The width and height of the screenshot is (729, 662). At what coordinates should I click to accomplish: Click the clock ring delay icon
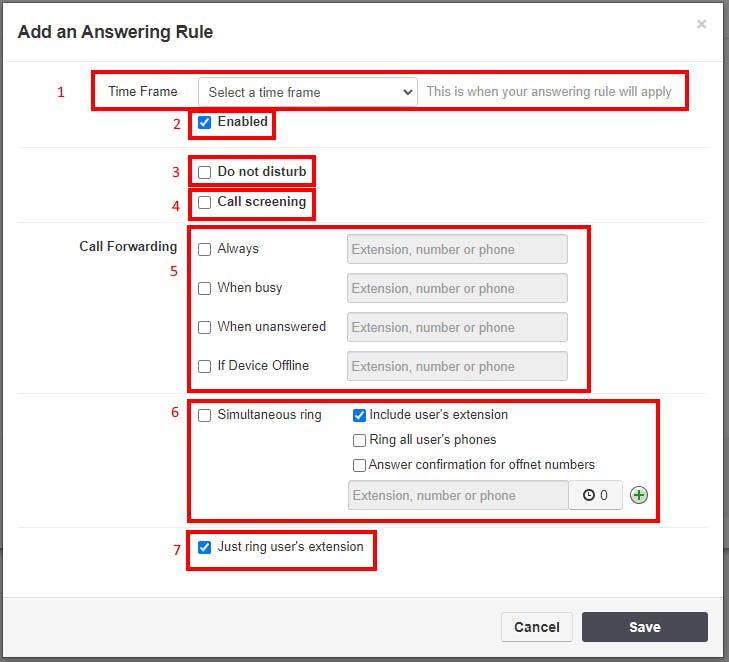click(x=589, y=495)
